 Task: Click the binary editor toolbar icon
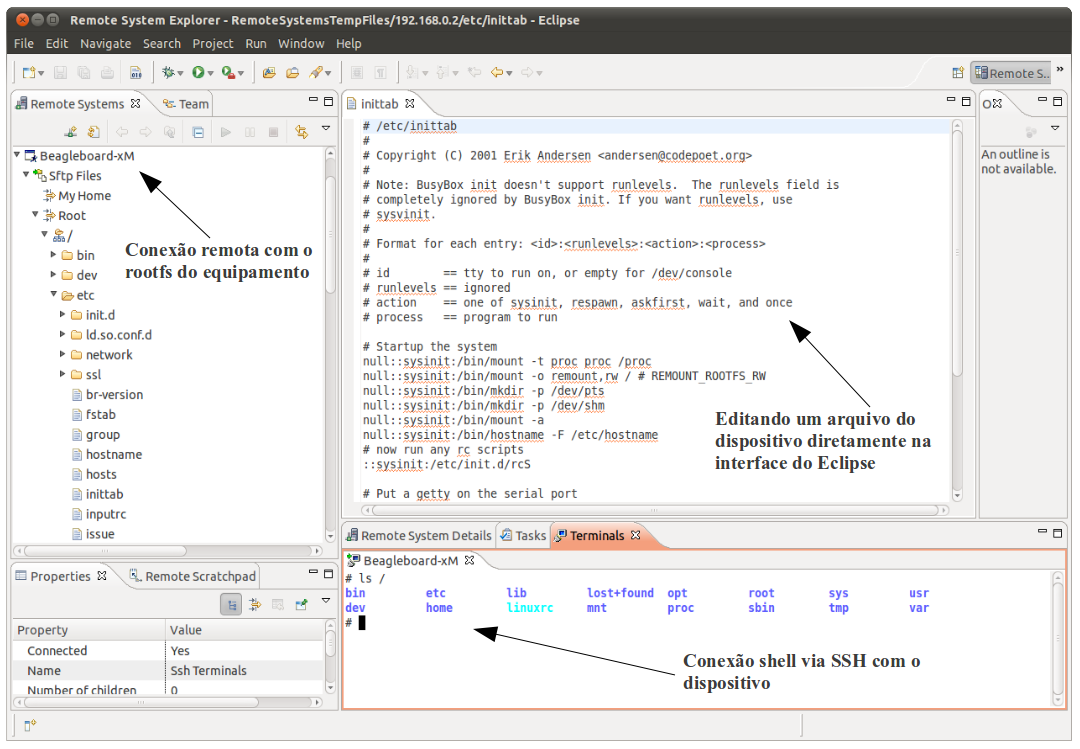136,72
